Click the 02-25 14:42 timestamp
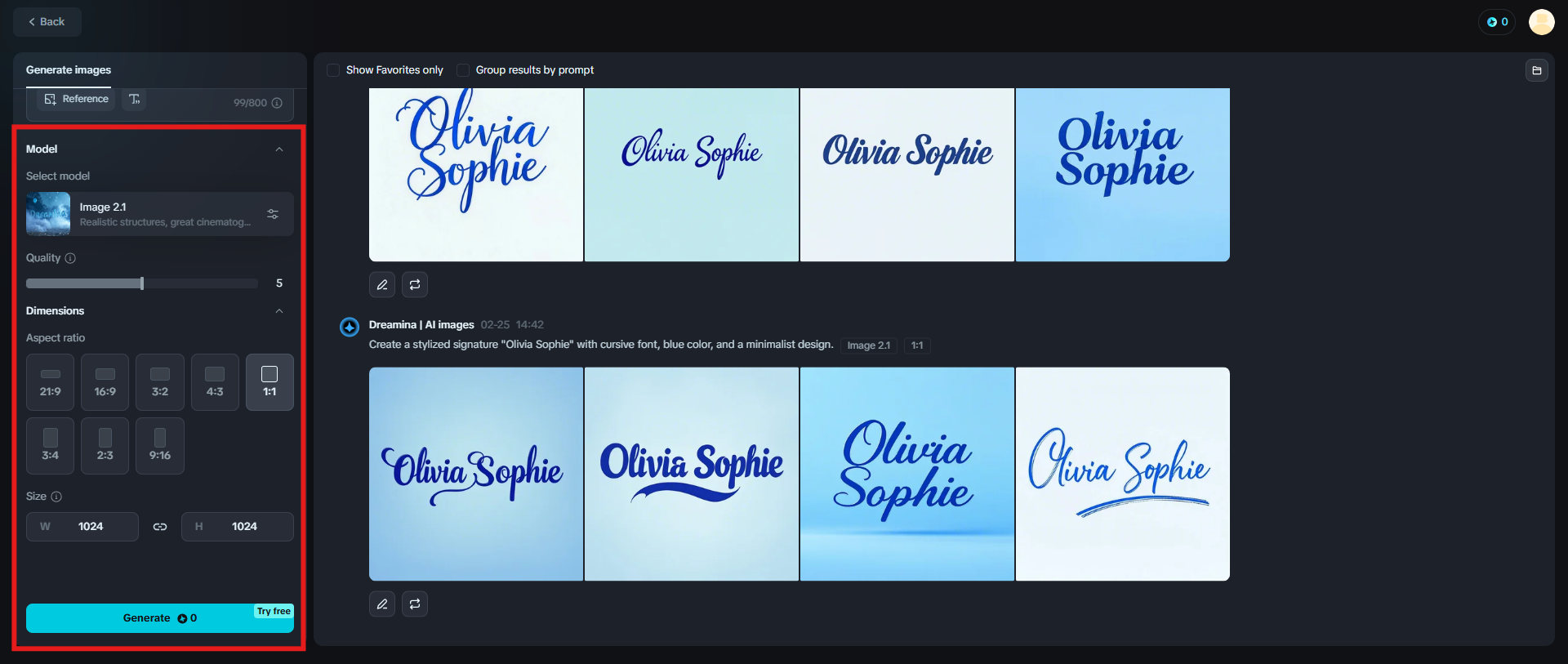This screenshot has height=664, width=1568. pos(512,325)
